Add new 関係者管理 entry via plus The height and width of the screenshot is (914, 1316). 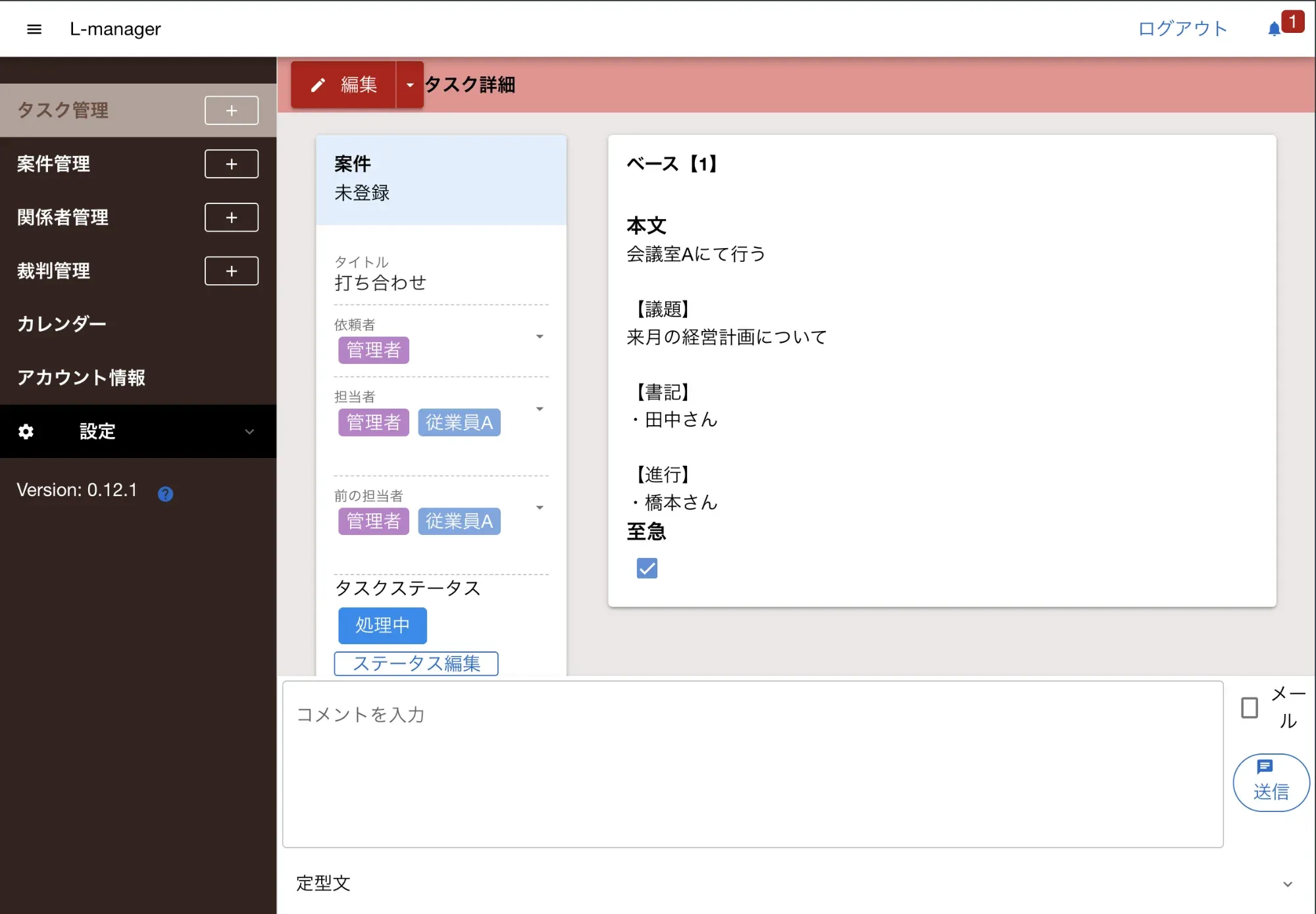(x=231, y=217)
